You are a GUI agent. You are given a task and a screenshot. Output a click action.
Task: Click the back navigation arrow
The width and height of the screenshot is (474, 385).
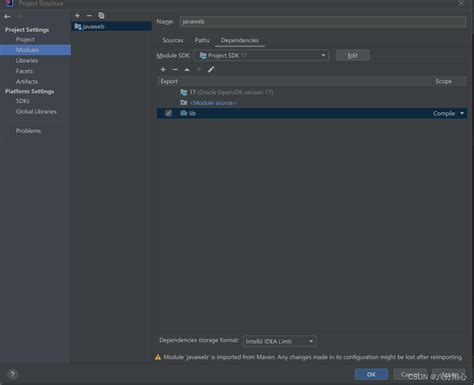coord(7,16)
